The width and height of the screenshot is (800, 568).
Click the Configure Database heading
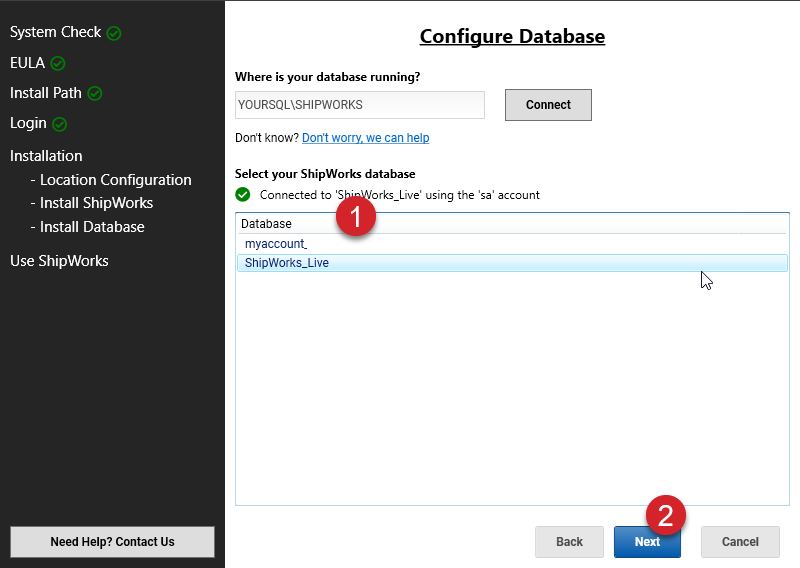512,36
